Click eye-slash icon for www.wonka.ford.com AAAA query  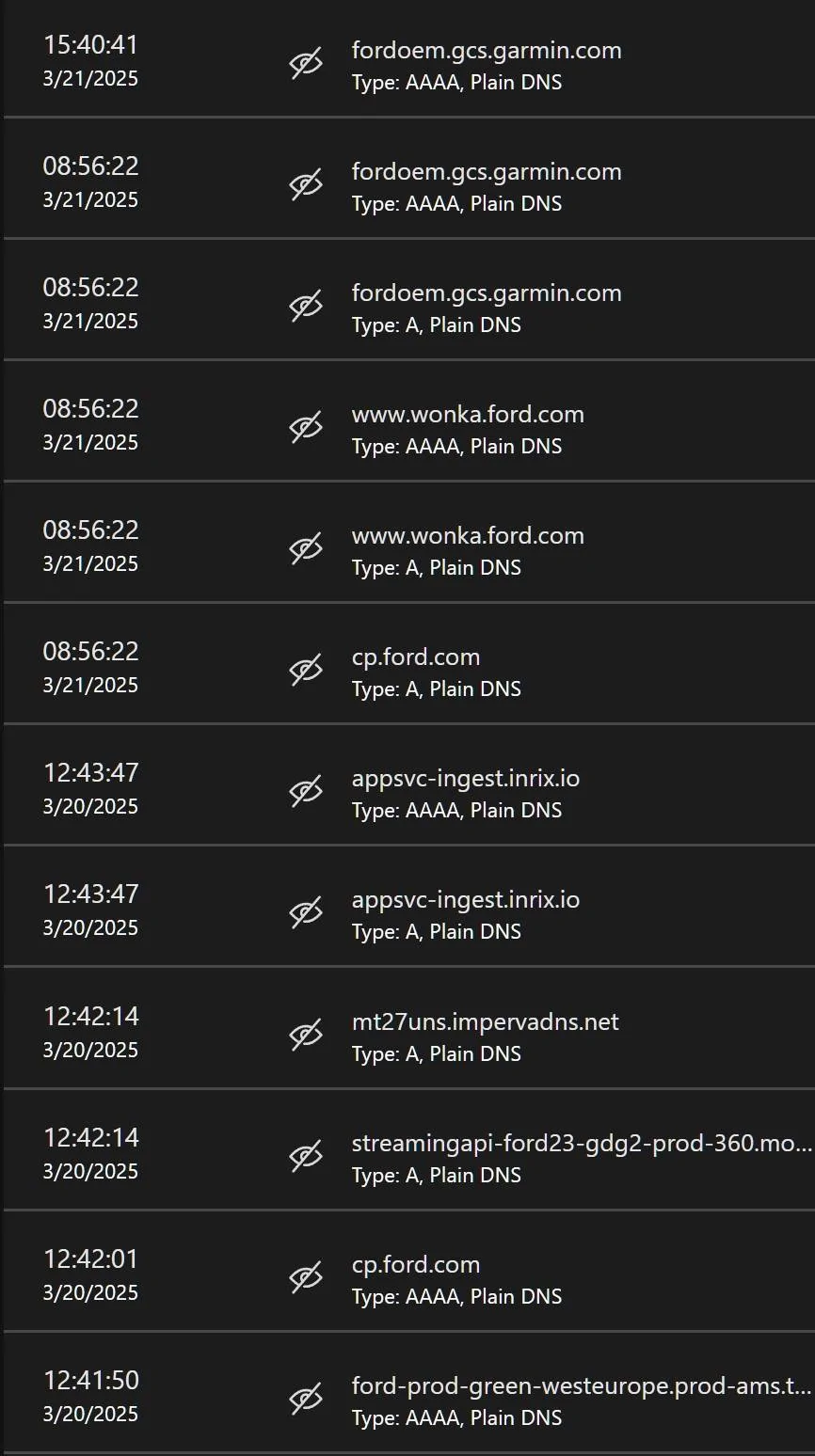(306, 428)
